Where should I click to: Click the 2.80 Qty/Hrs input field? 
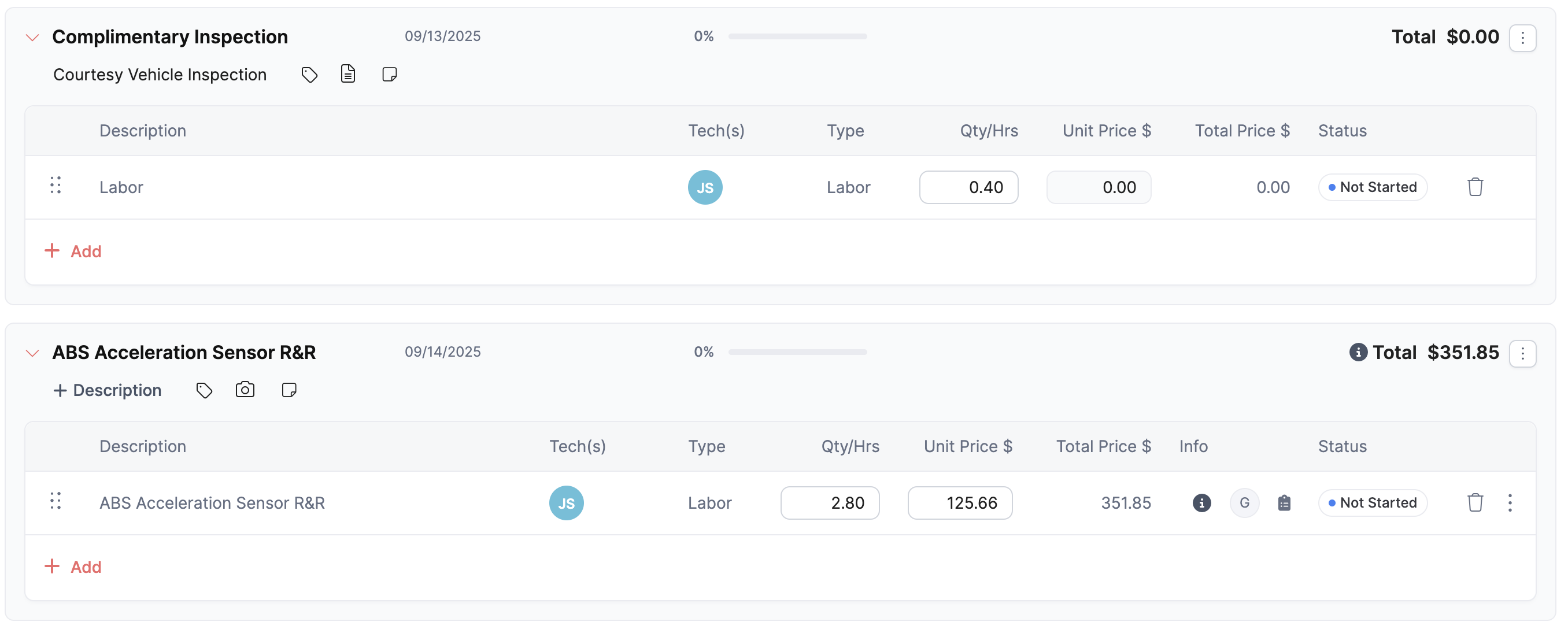click(x=830, y=504)
